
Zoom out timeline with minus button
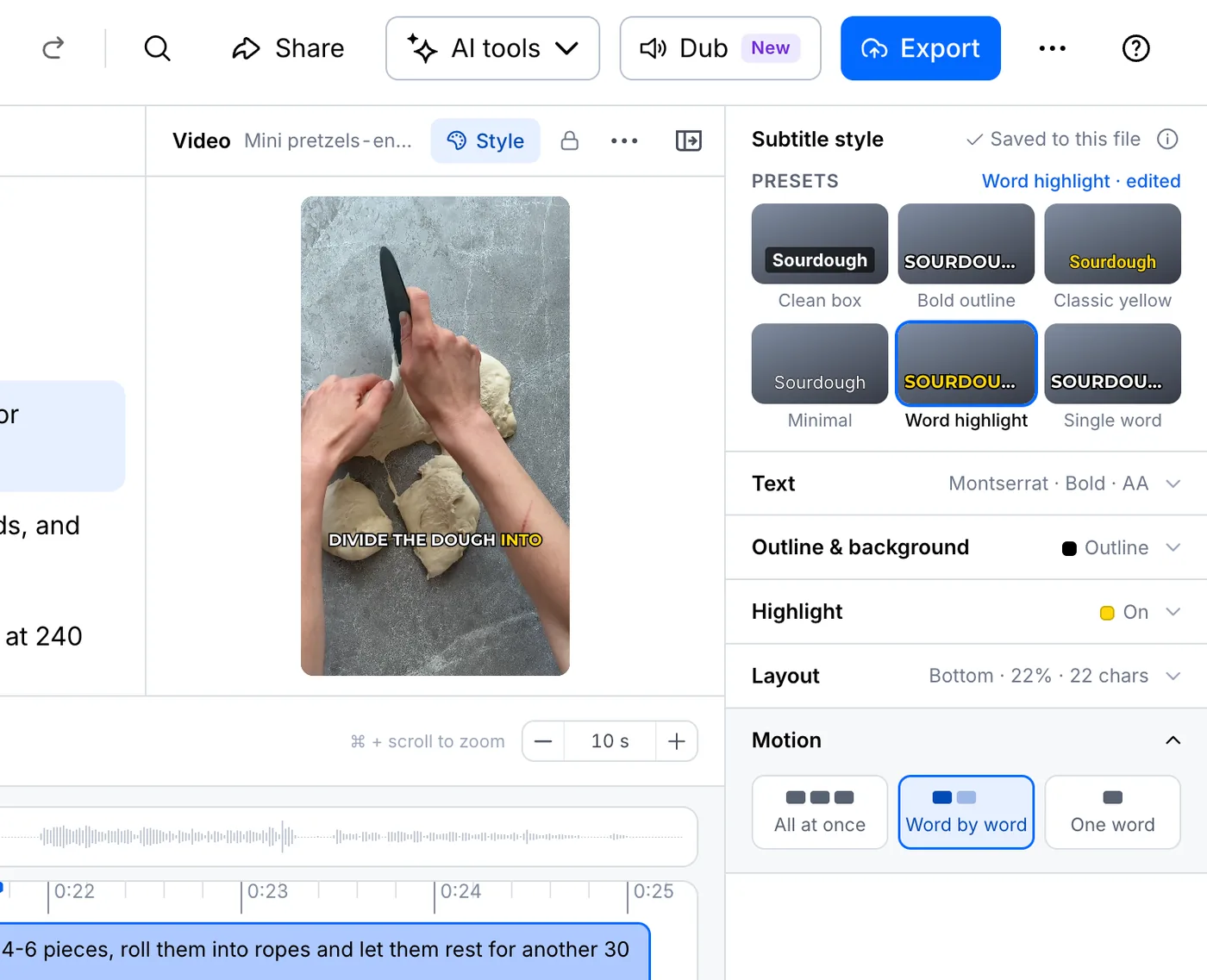[543, 741]
